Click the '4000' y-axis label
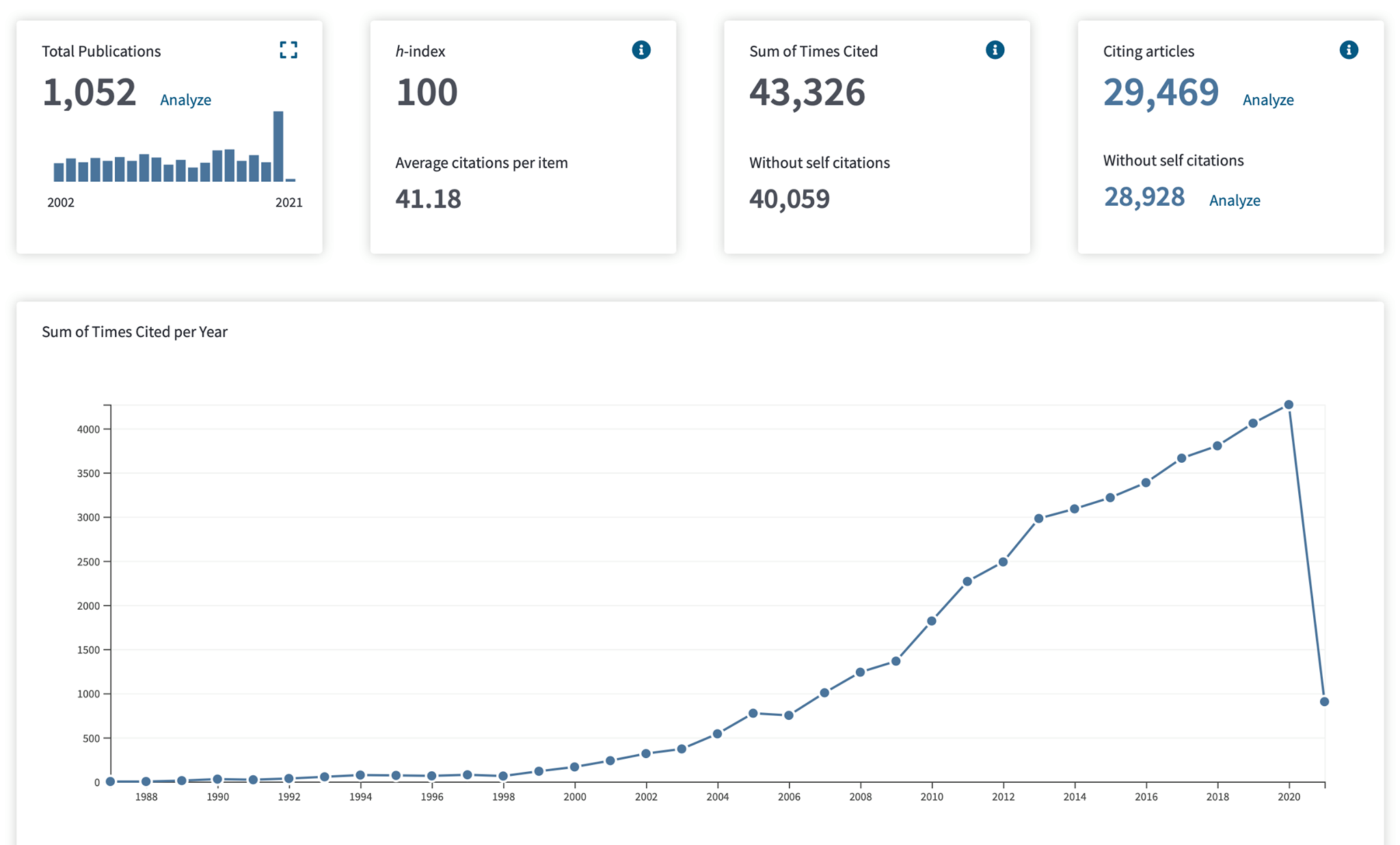Screen dimensions: 1400x845 coord(89,429)
